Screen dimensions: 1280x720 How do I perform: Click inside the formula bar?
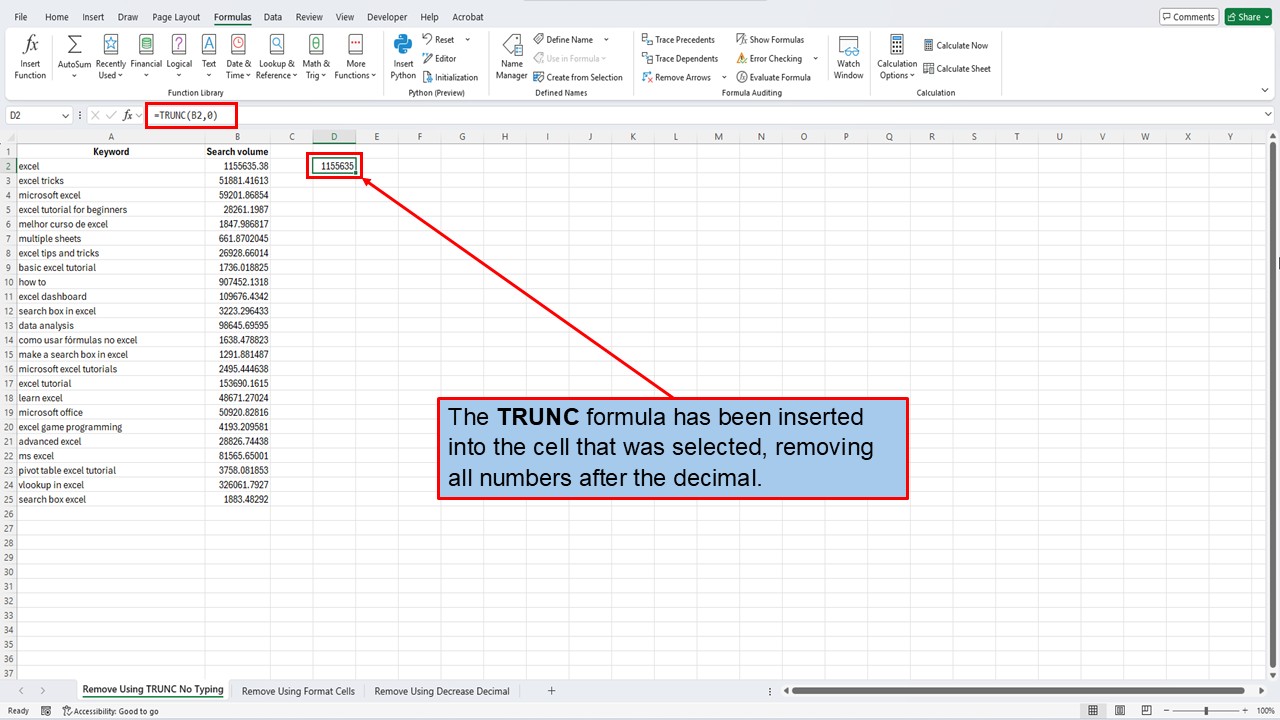(300, 115)
